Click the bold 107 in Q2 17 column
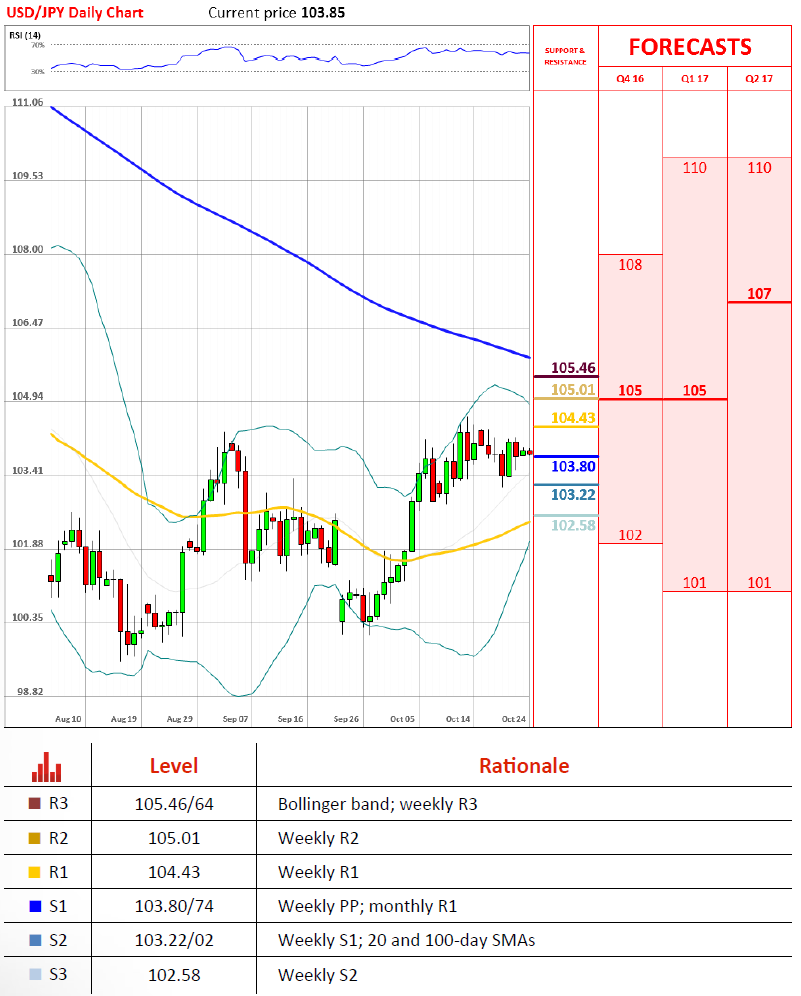 pos(759,293)
